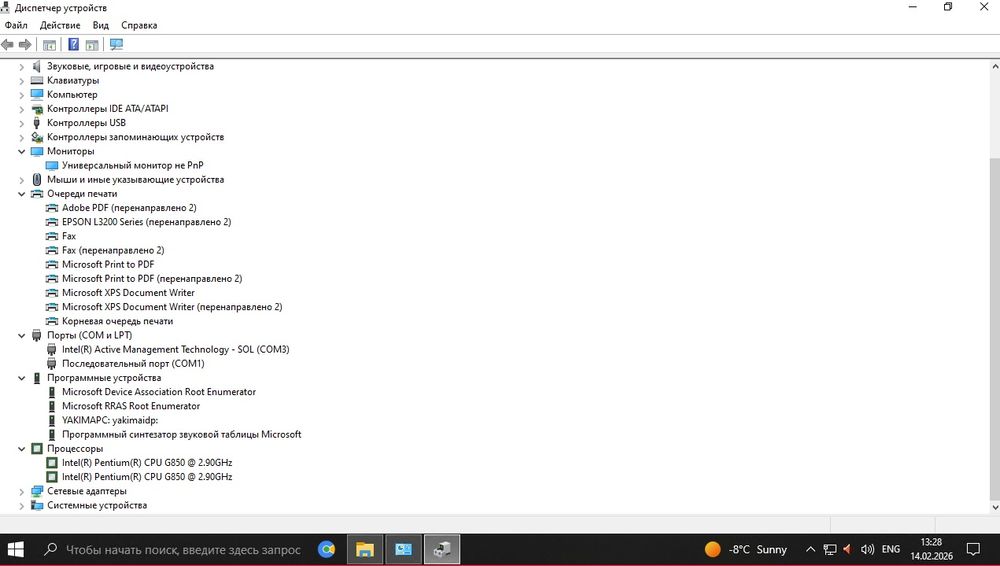
Task: Open the notification center icon
Action: tap(973, 549)
